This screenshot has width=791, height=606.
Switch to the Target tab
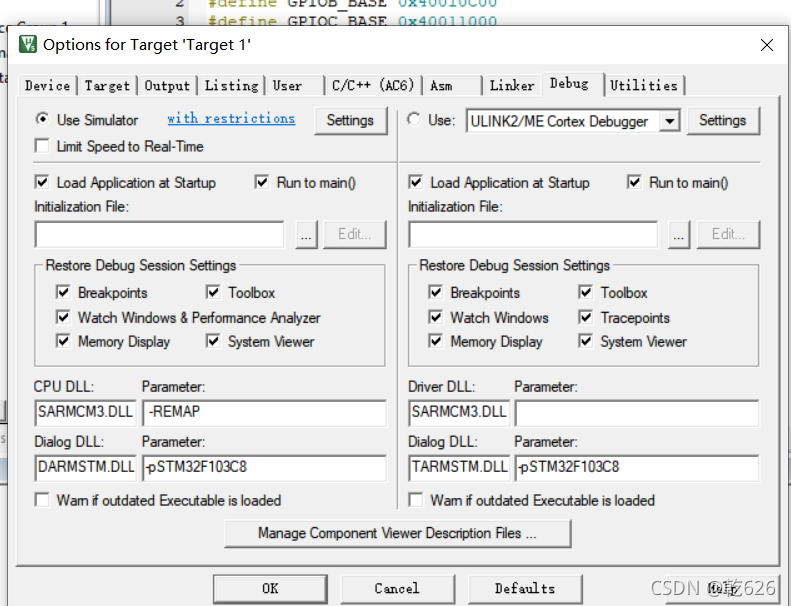107,85
